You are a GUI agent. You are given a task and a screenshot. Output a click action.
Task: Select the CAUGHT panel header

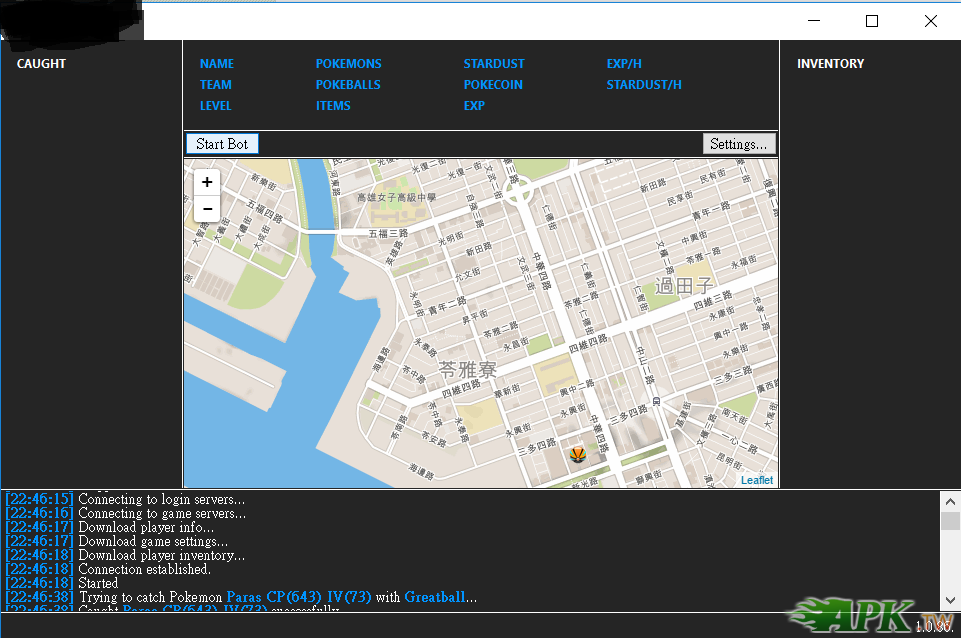(x=41, y=64)
